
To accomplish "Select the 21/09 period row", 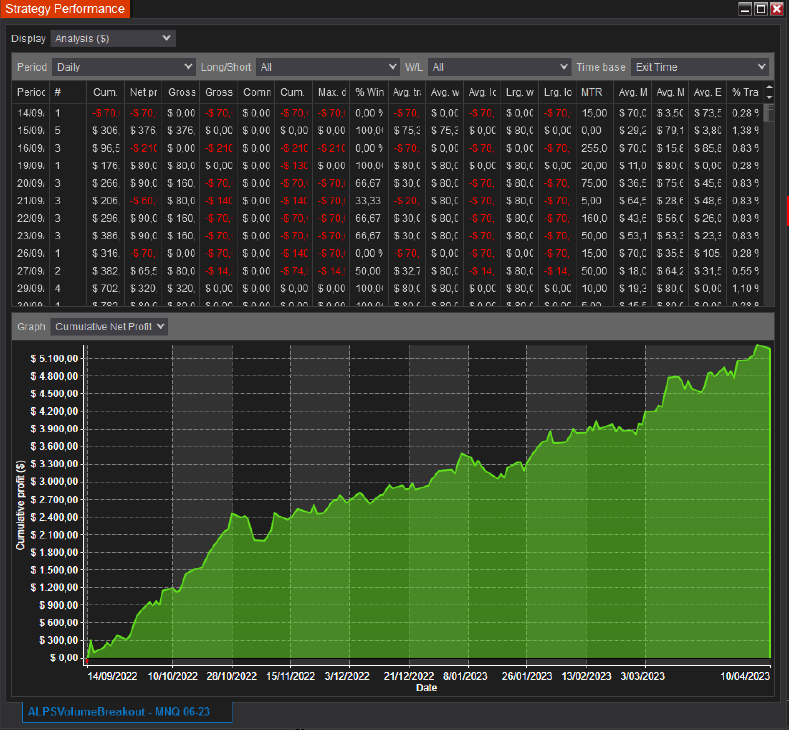I will click(387, 201).
